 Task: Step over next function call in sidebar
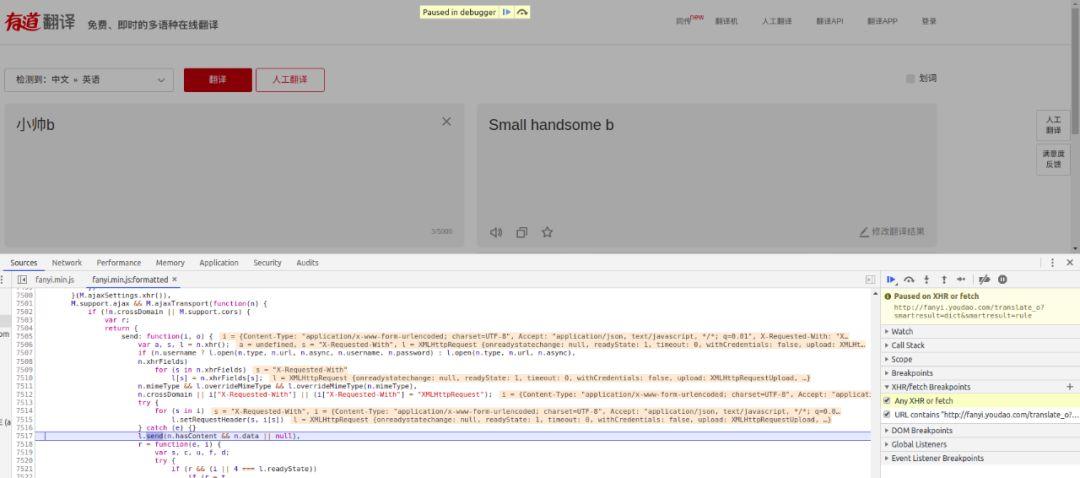pos(908,280)
